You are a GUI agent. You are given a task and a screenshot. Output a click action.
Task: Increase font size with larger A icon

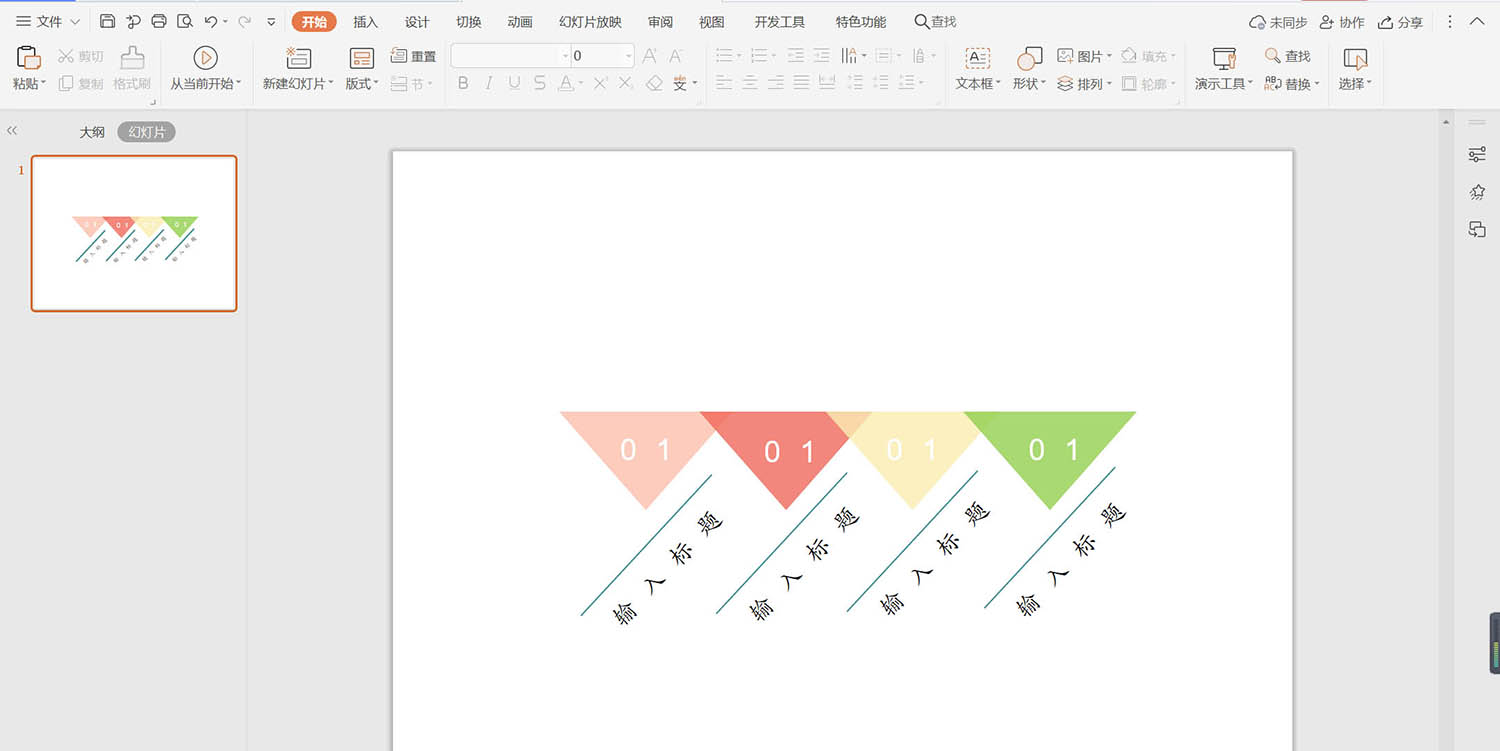pyautogui.click(x=650, y=56)
